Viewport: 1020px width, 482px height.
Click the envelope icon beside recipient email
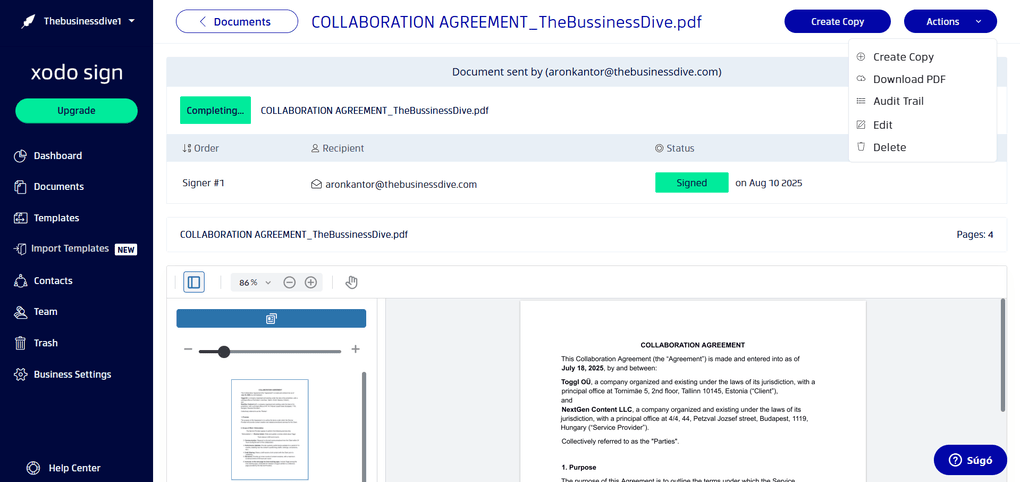[x=316, y=184]
